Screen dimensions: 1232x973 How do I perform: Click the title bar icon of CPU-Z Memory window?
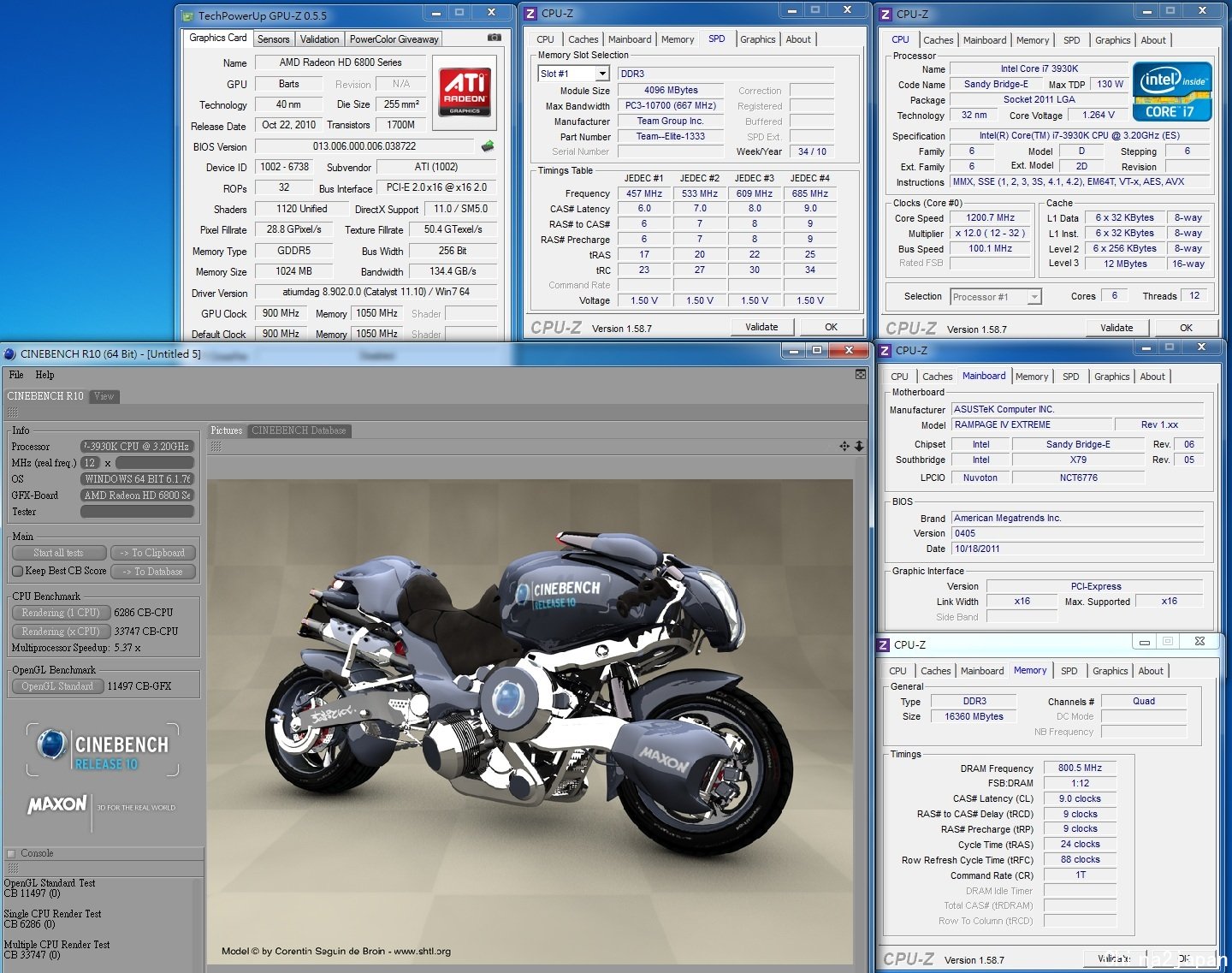885,645
